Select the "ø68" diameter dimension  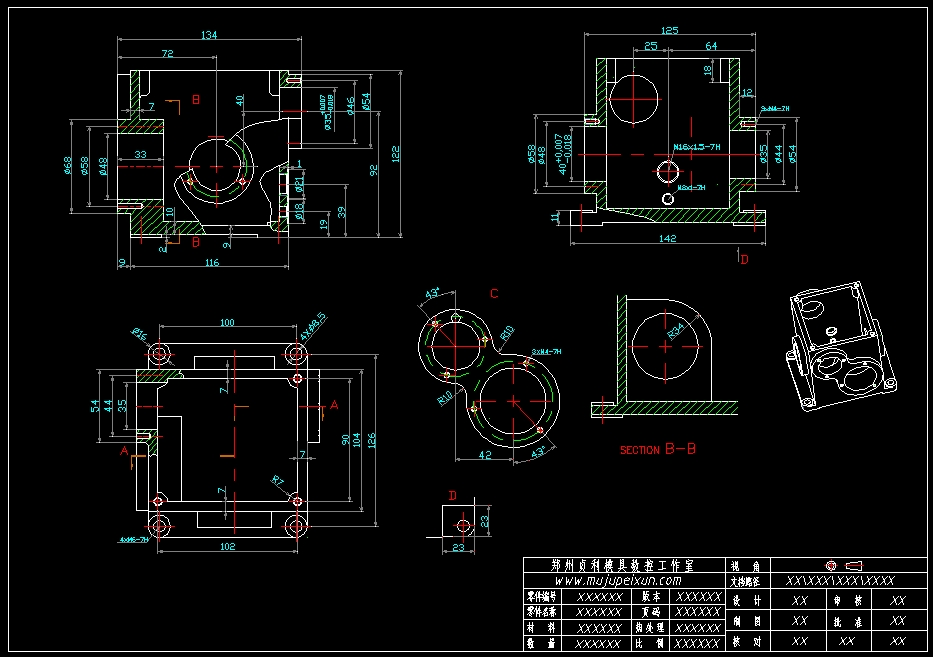point(68,165)
